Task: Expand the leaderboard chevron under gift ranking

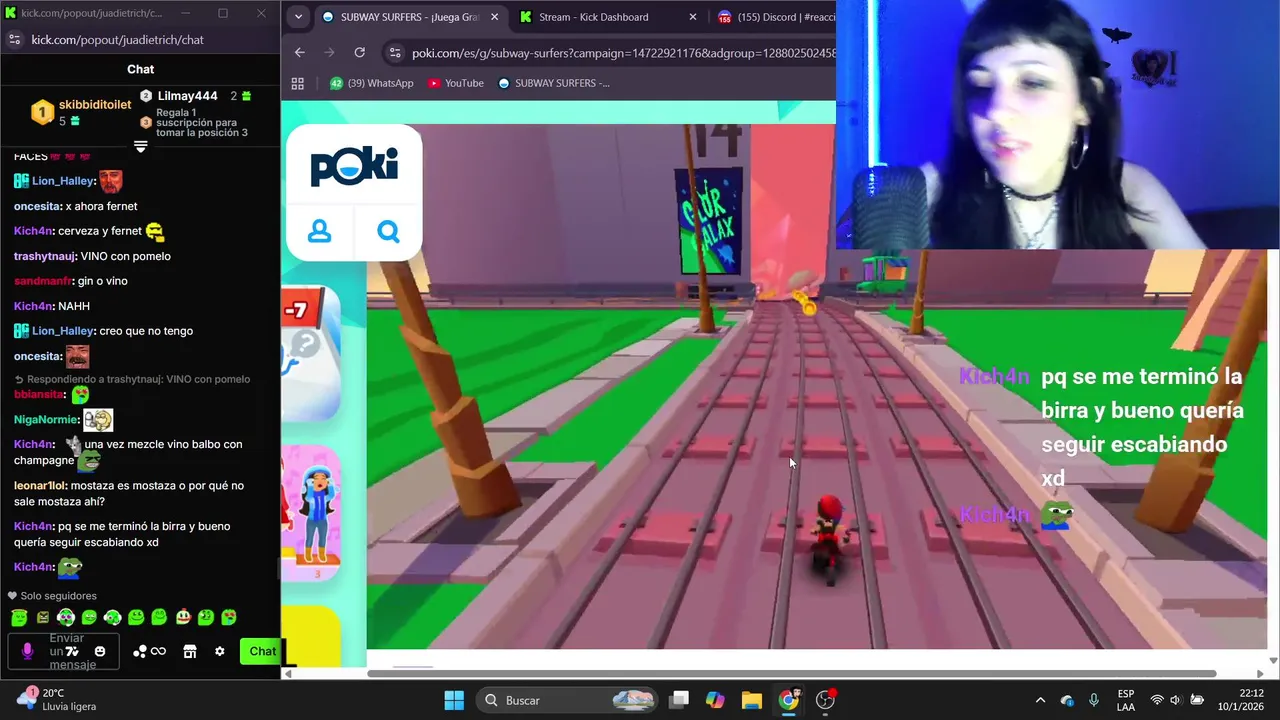Action: coord(140,146)
